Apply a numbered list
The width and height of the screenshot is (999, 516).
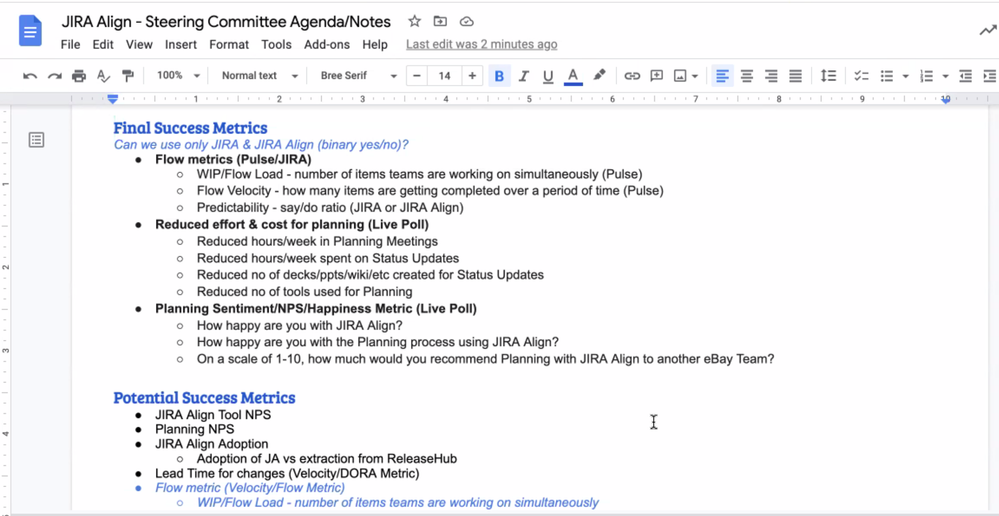927,76
